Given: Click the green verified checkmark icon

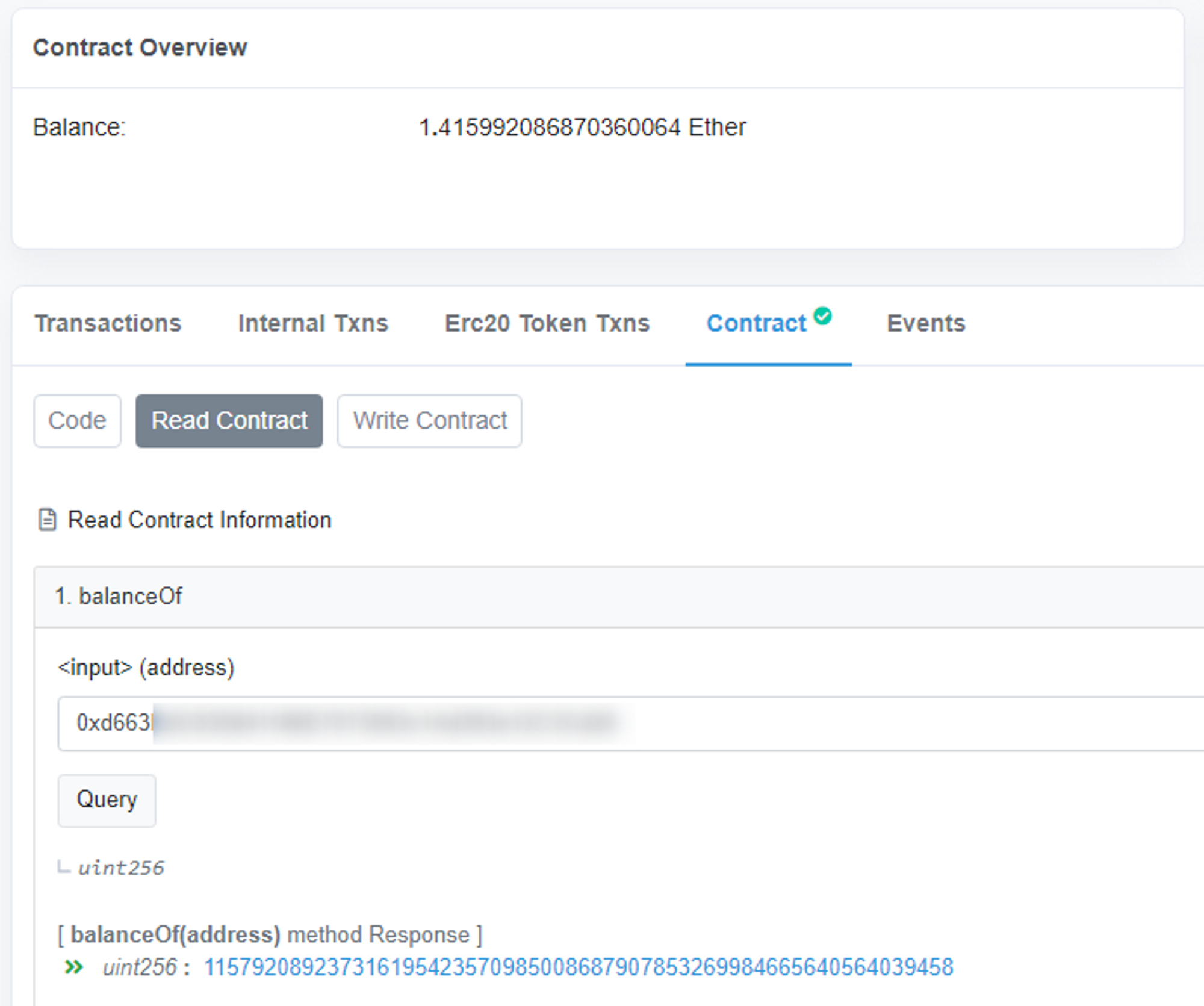Looking at the screenshot, I should tap(822, 316).
